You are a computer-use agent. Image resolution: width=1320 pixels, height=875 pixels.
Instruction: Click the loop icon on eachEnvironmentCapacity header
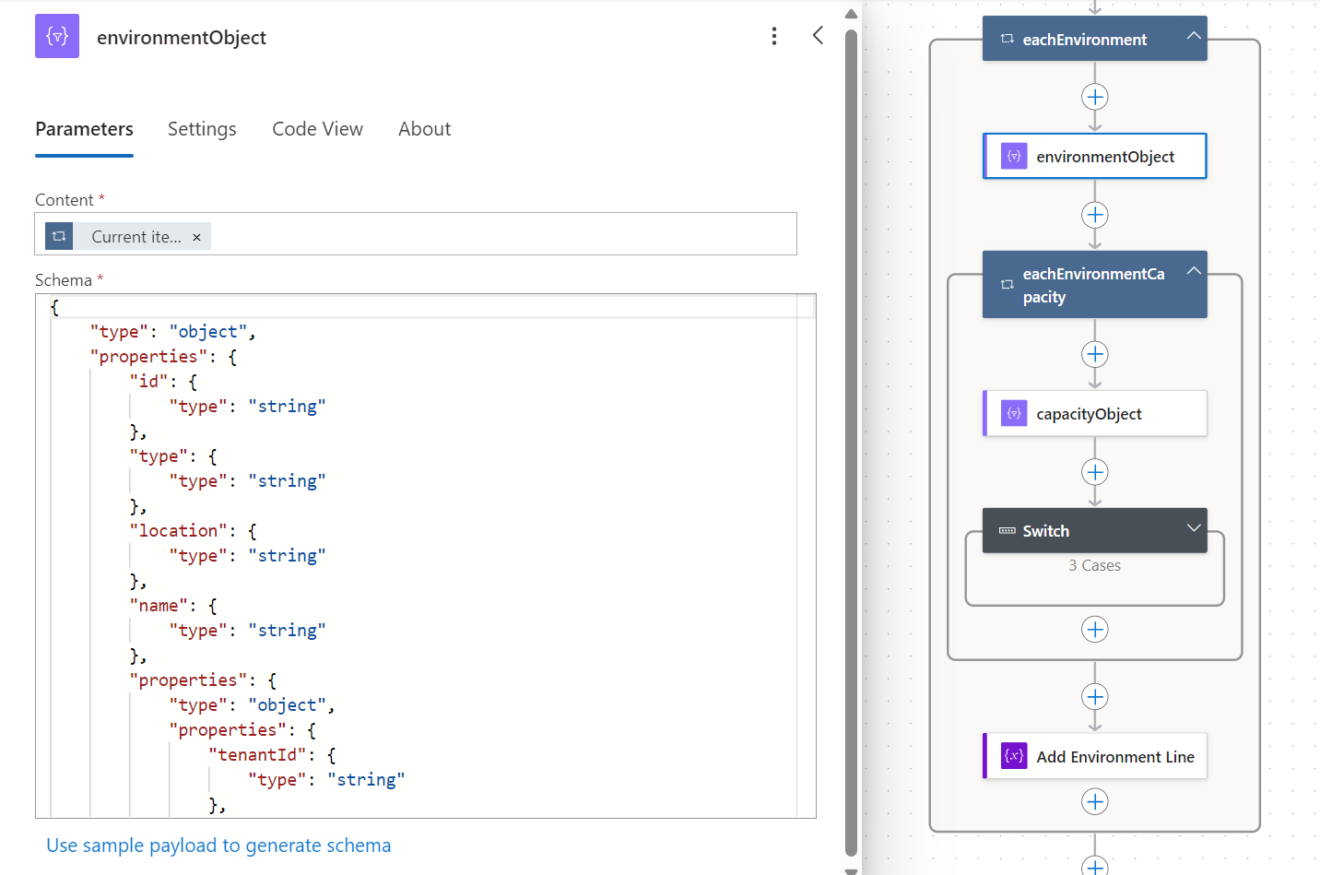(1006, 284)
